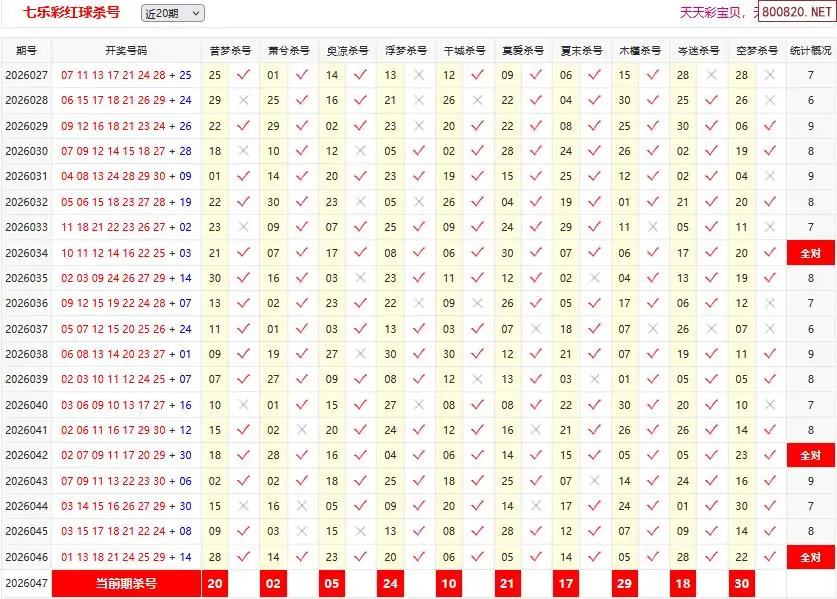Click gray cross in 空梦 column, row 2026027
This screenshot has height=599, width=837.
[x=770, y=75]
